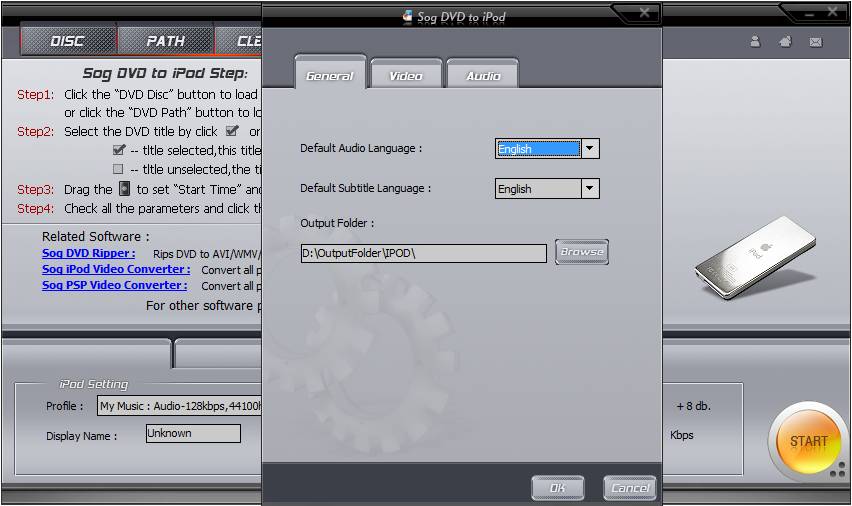Expand Default Audio Language dropdown arrow
852x506 pixels.
coord(590,148)
